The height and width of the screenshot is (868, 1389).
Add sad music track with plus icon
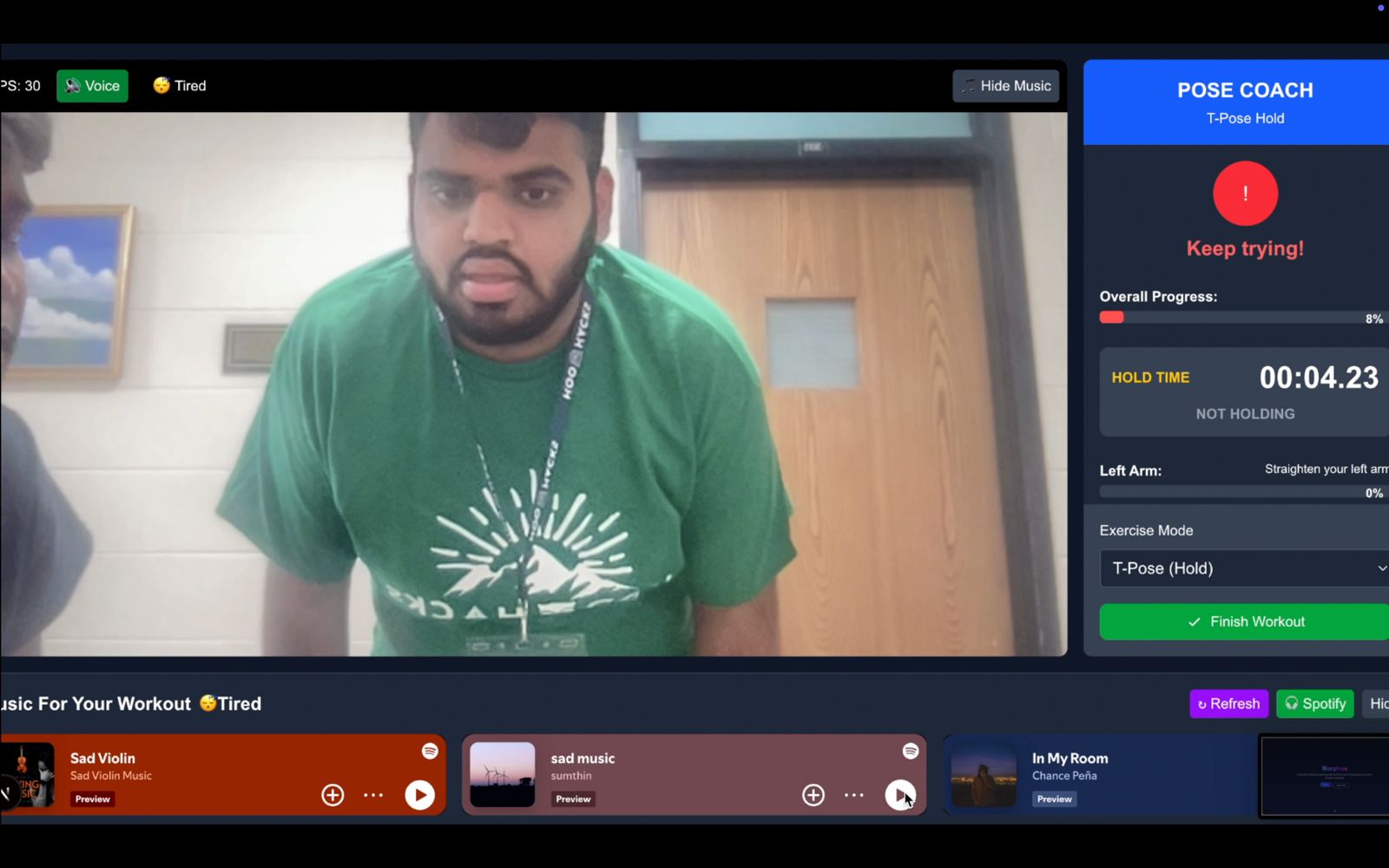click(813, 794)
